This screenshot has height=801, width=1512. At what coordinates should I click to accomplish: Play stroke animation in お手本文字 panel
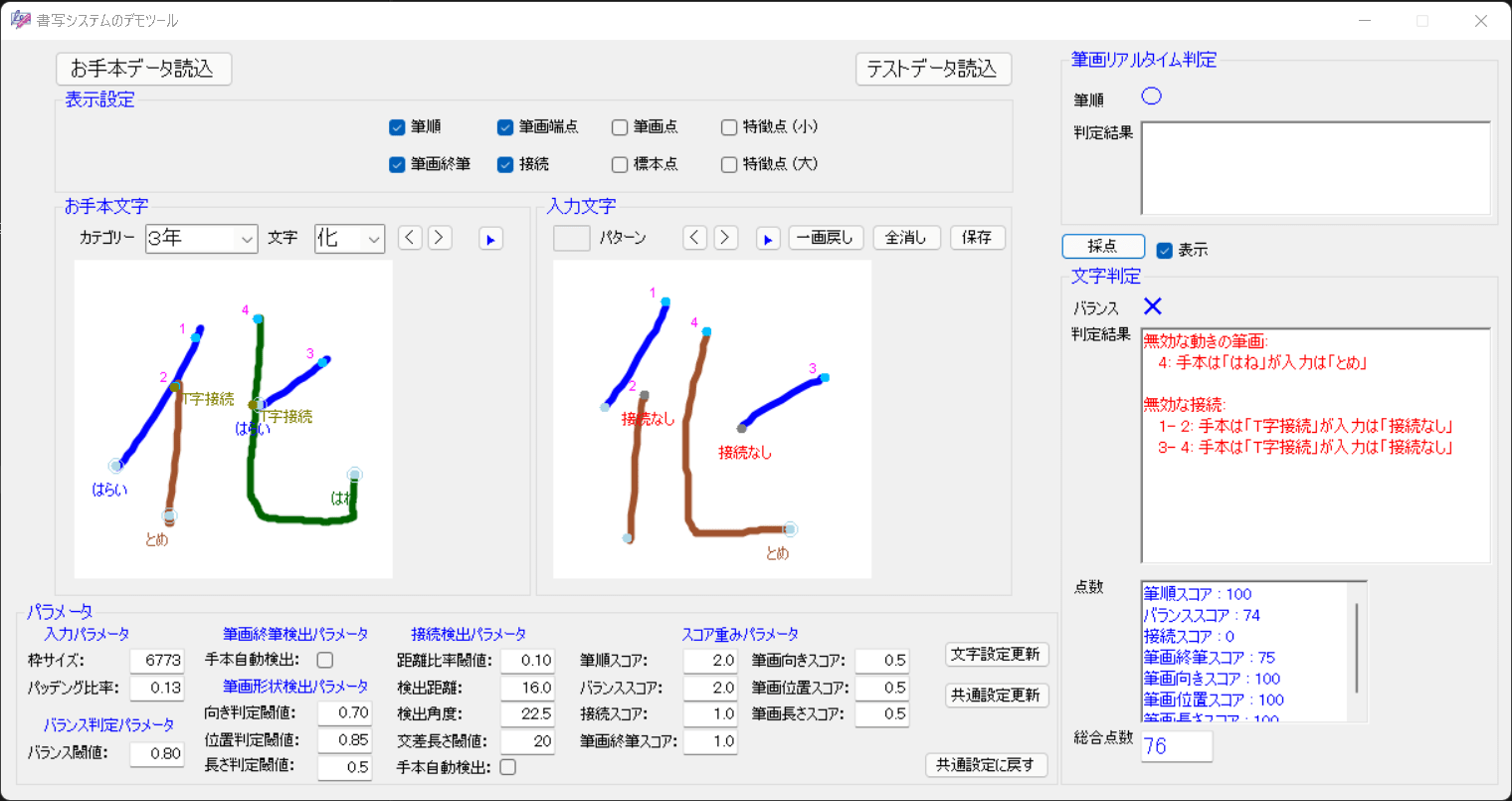pyautogui.click(x=490, y=239)
